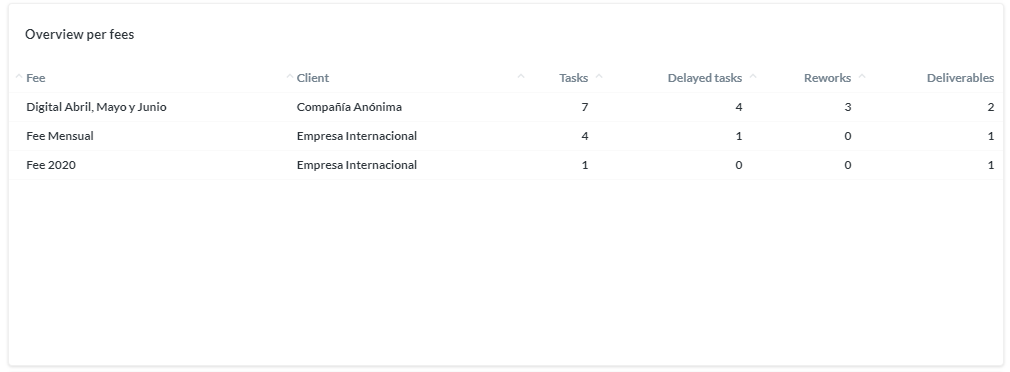
Task: Click Deliverables value 2 for Digital Abril
Action: click(991, 107)
